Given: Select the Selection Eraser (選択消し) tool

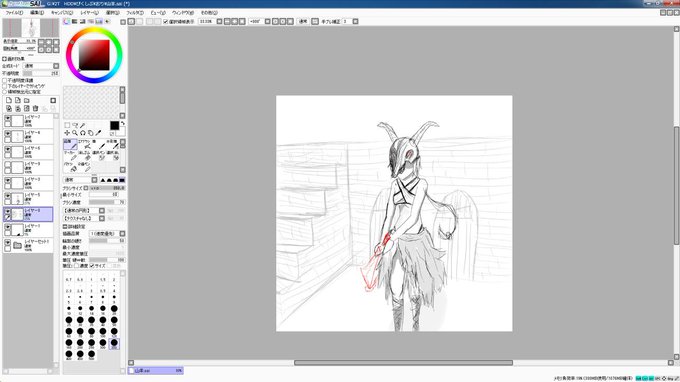Looking at the screenshot, I should pyautogui.click(x=112, y=156).
